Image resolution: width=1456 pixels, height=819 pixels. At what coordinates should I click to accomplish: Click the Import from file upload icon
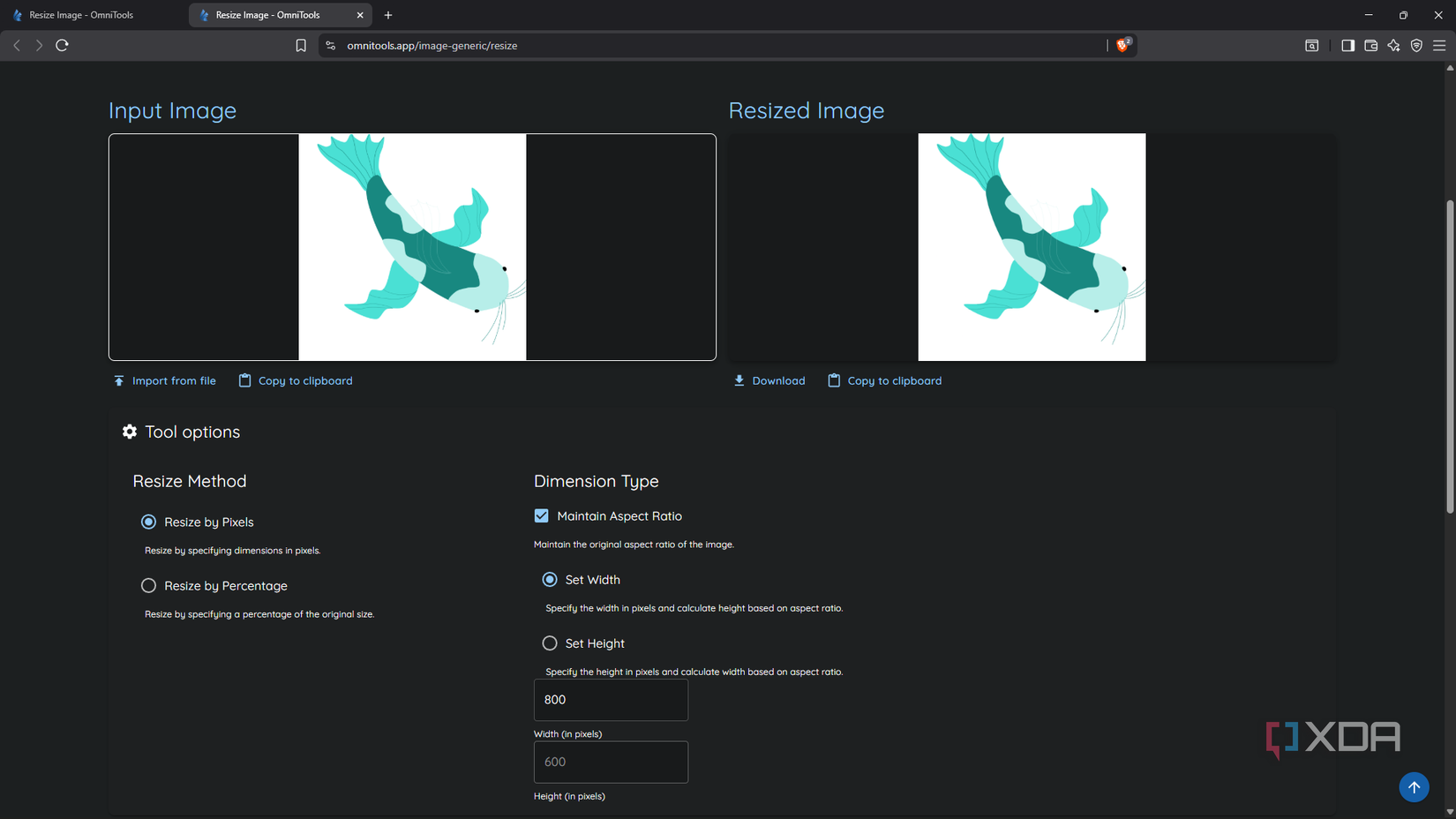click(x=119, y=379)
